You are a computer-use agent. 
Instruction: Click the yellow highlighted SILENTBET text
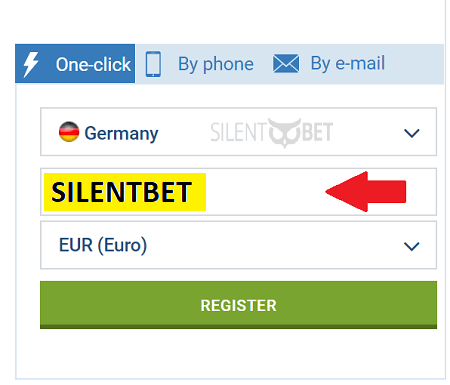(x=125, y=192)
